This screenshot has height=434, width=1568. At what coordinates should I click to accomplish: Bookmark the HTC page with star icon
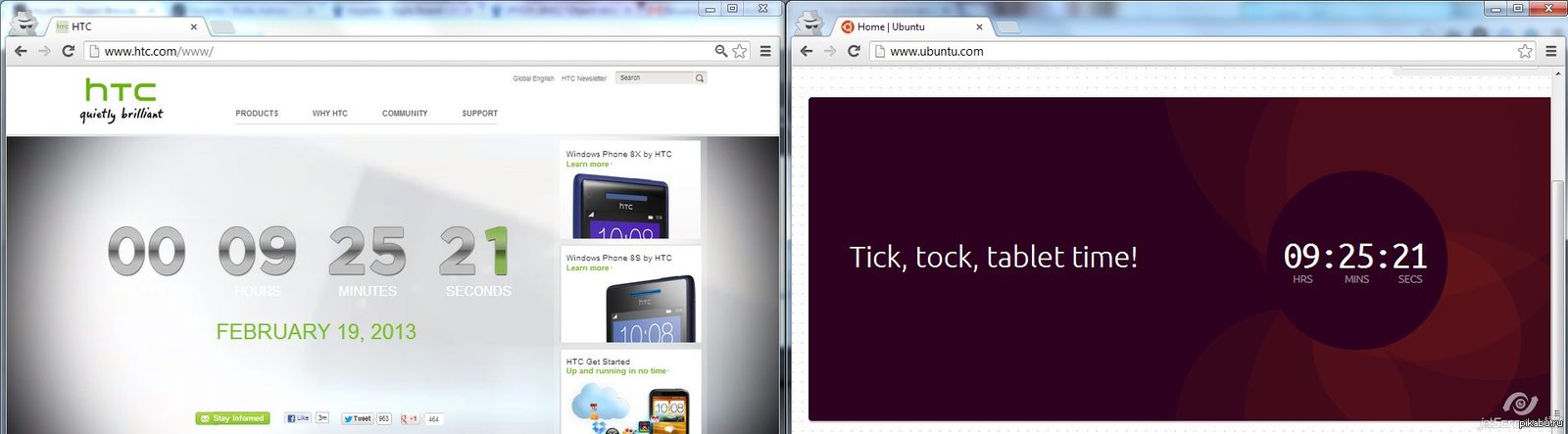(x=740, y=51)
